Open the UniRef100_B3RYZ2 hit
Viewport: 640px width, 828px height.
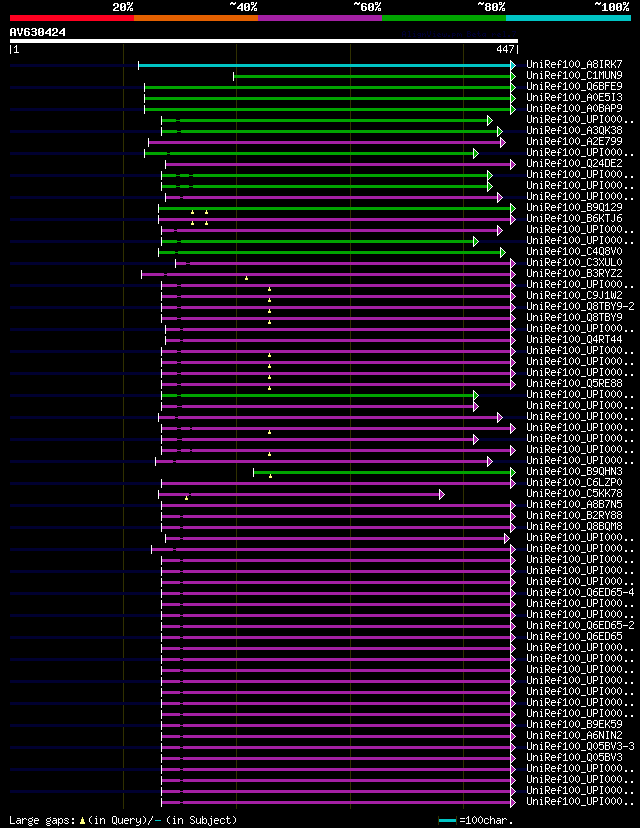point(574,274)
